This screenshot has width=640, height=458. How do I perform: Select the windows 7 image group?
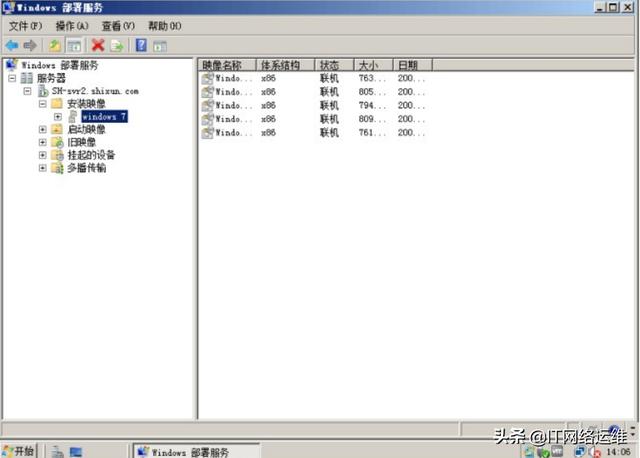104,117
